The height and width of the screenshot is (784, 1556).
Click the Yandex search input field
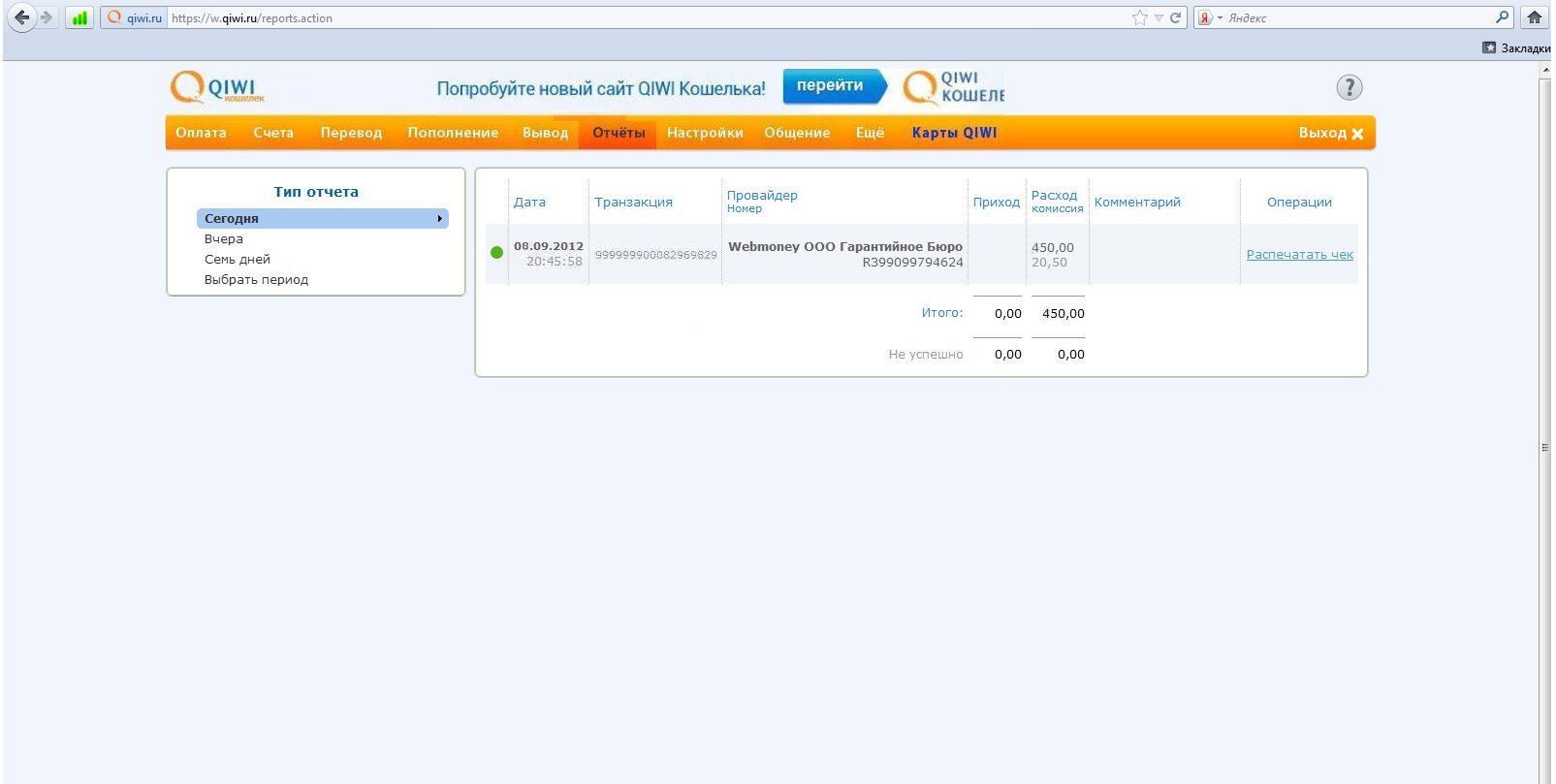[1357, 17]
